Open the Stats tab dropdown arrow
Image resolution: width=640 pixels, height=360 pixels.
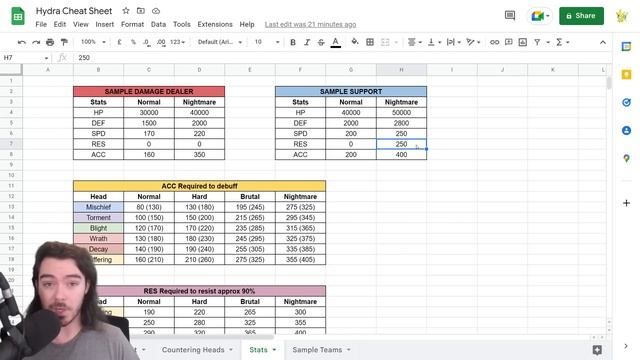(x=274, y=350)
